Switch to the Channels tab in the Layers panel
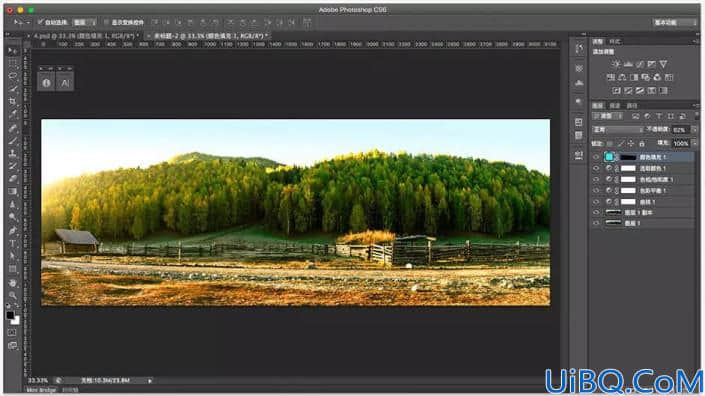The height and width of the screenshot is (396, 705). (x=615, y=106)
